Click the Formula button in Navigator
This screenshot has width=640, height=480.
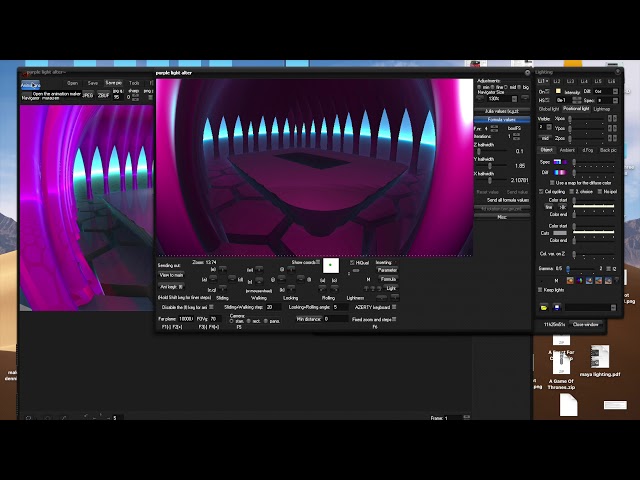click(x=388, y=279)
